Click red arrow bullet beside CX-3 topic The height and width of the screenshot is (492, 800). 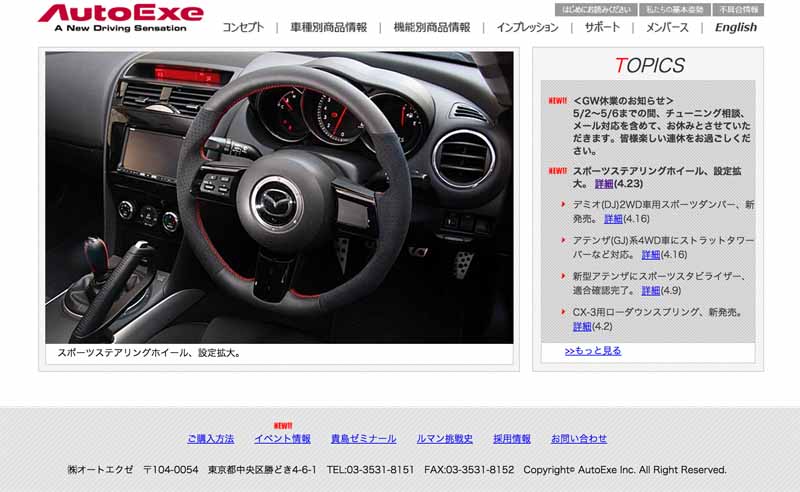(563, 311)
